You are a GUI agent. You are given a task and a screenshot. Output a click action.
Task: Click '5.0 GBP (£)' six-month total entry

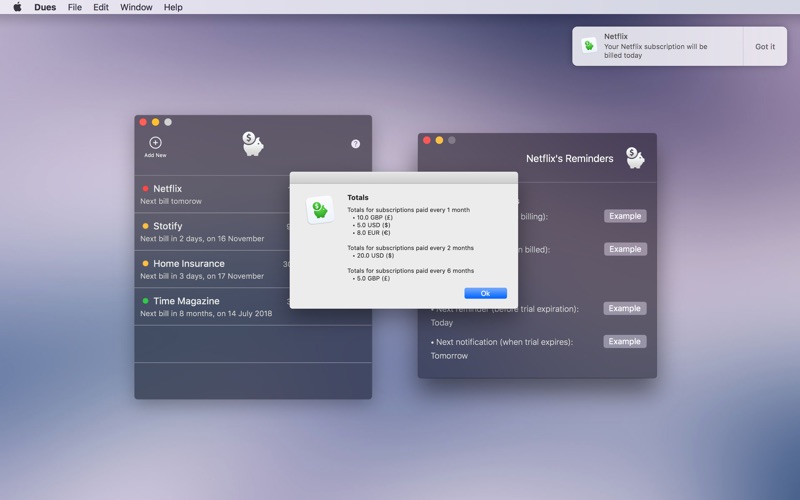(x=373, y=279)
